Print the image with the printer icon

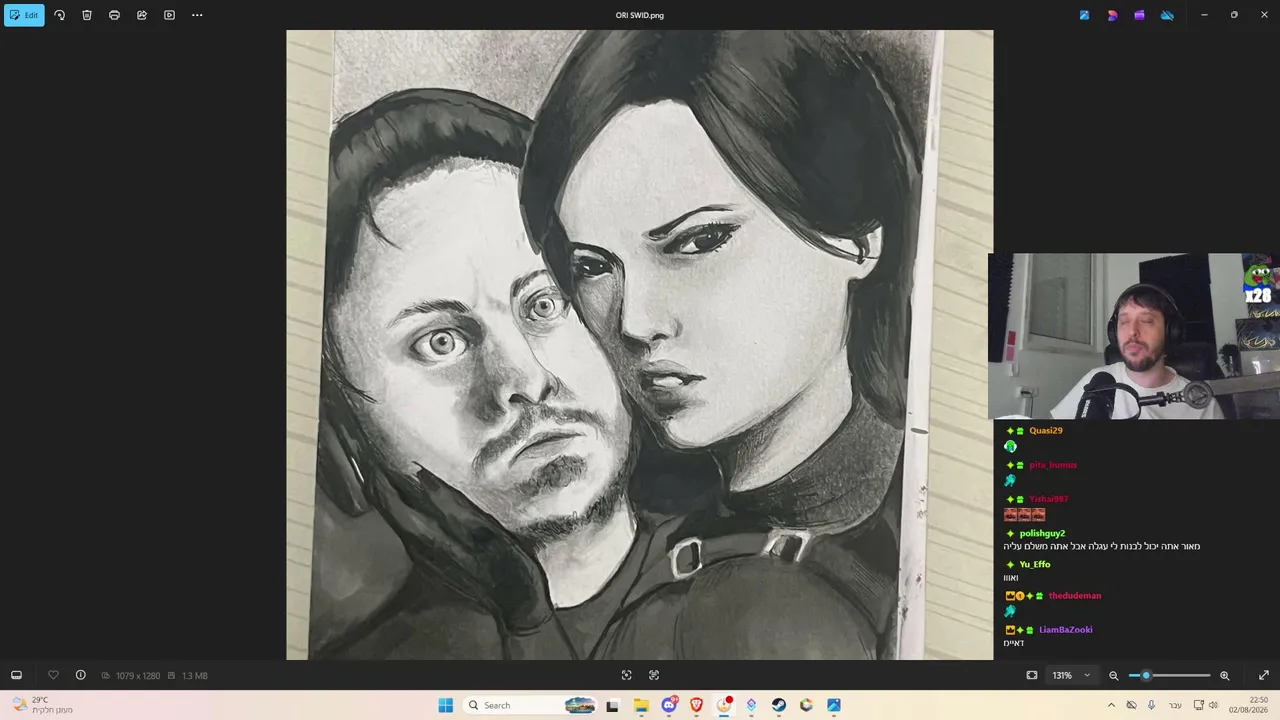pos(114,15)
